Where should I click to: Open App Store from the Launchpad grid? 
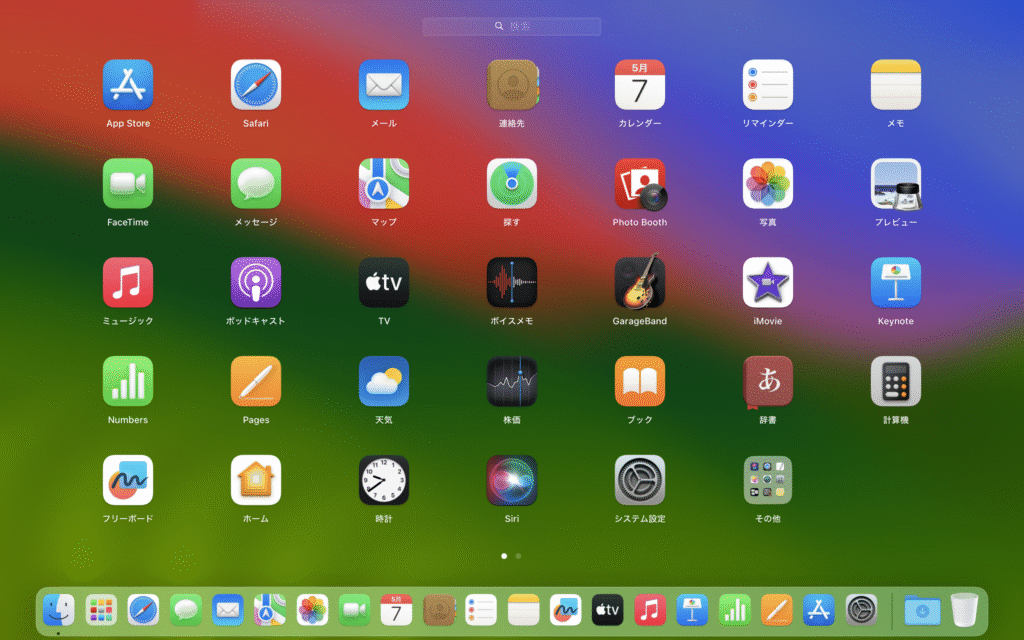tap(128, 85)
